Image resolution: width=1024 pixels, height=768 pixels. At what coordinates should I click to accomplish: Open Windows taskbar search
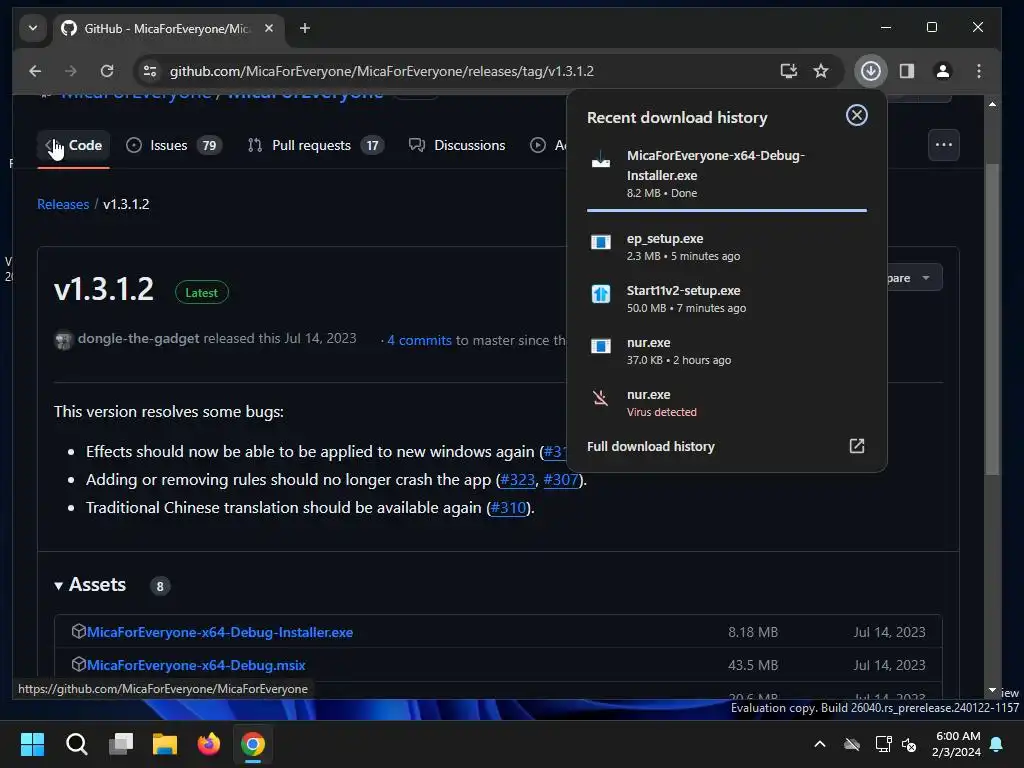pyautogui.click(x=76, y=744)
